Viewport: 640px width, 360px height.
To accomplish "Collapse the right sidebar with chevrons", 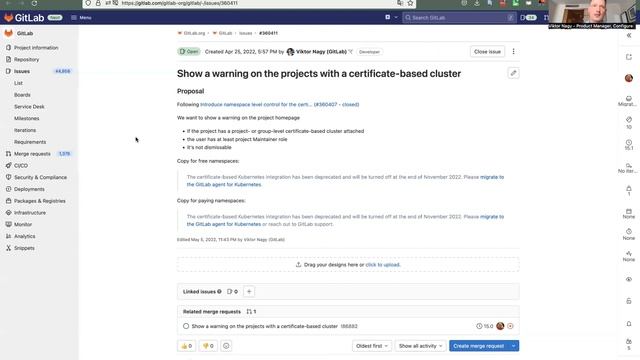I will 629,36.
